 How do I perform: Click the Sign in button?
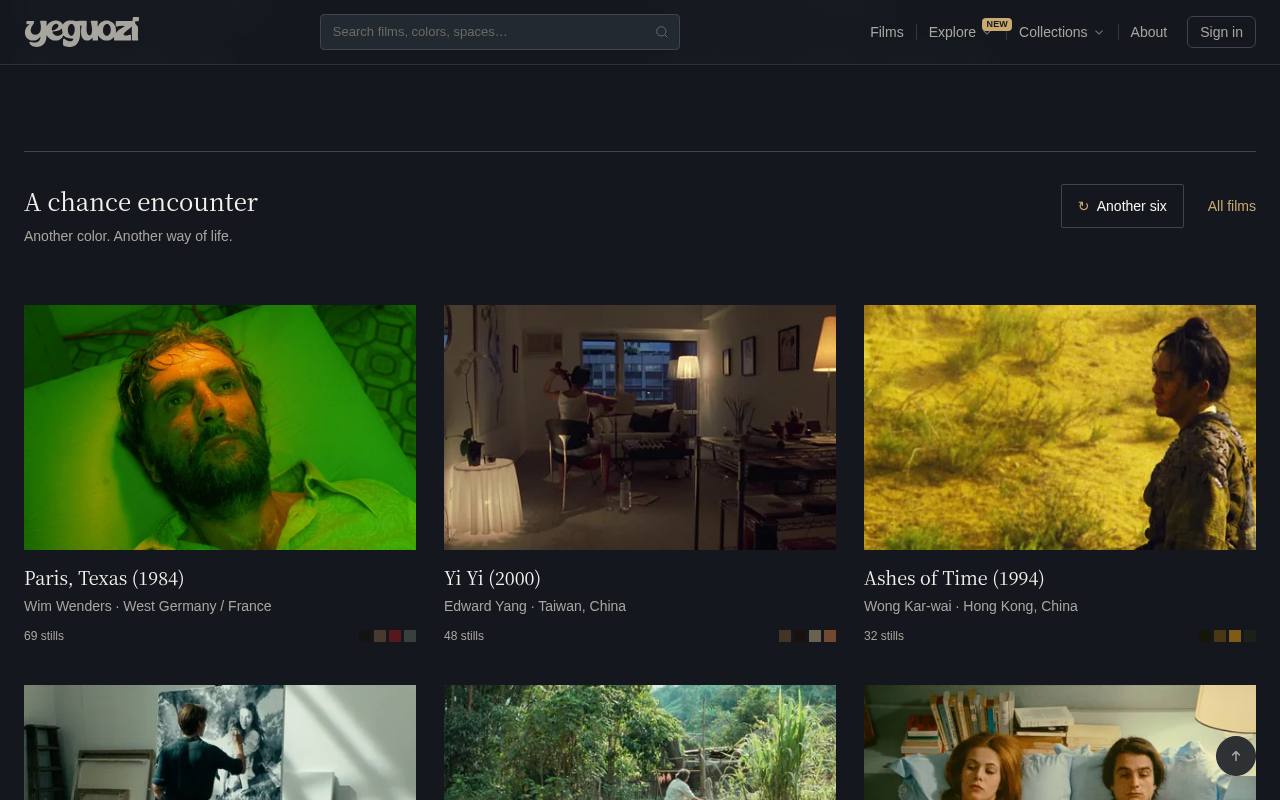click(1221, 32)
